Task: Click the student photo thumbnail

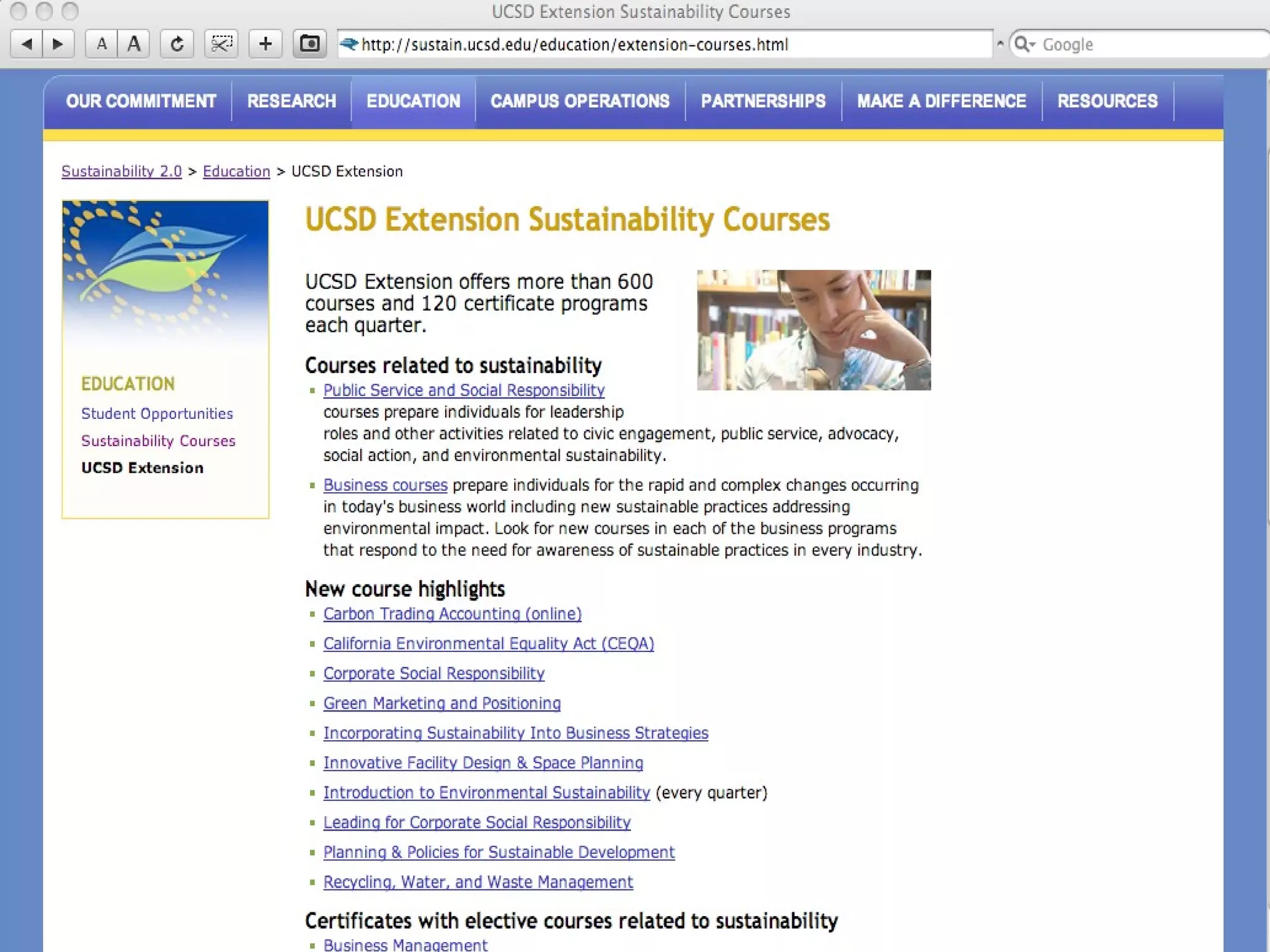Action: (814, 330)
